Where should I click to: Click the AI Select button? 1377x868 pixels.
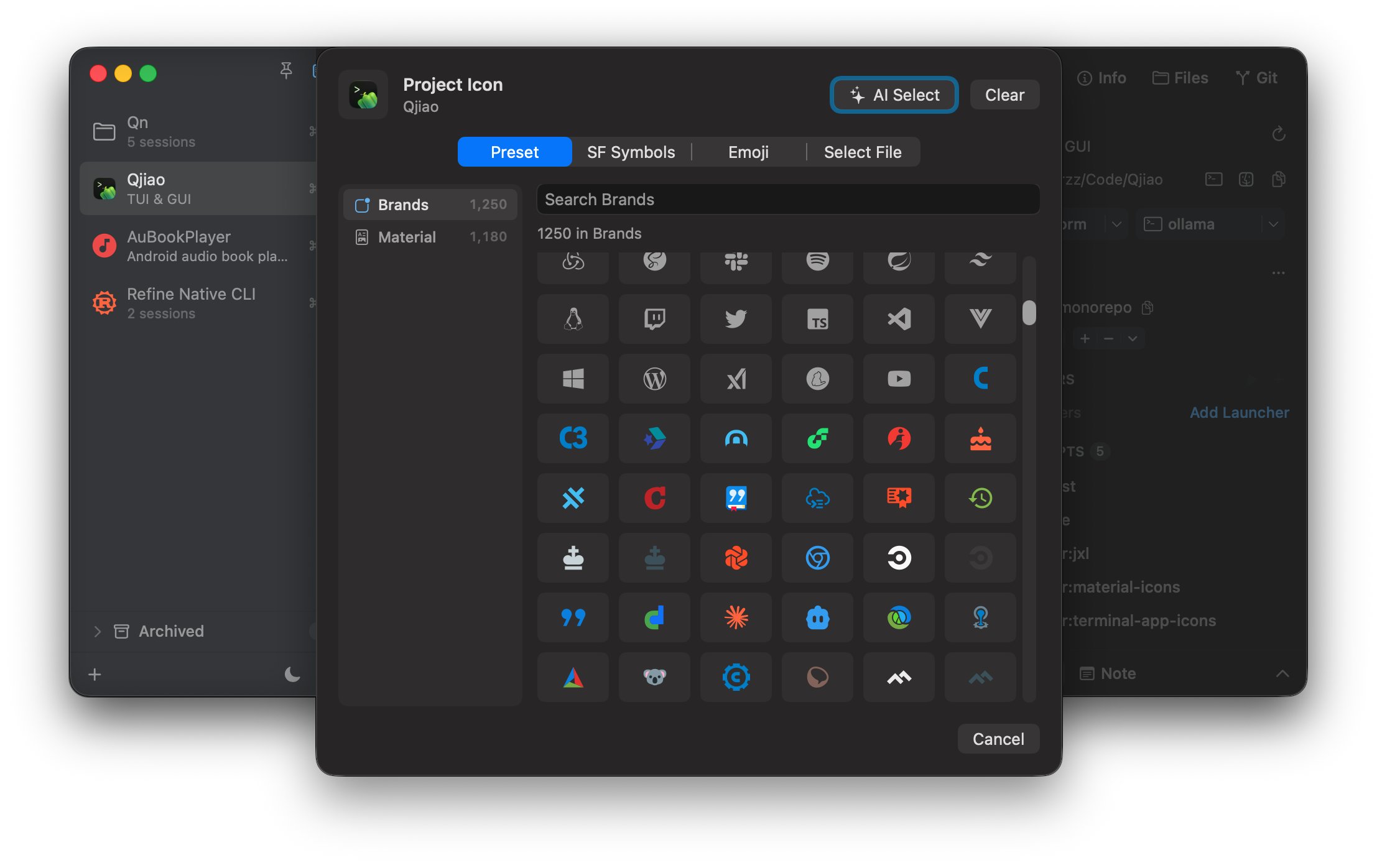(x=894, y=95)
